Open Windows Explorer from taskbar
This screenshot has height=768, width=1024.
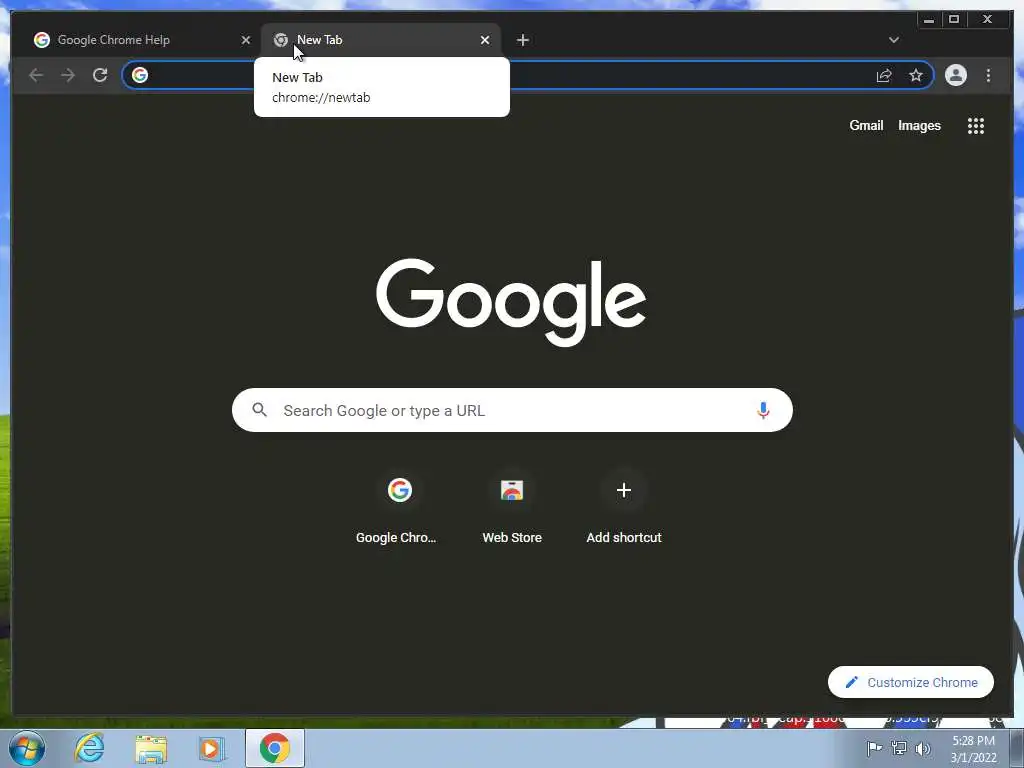coord(151,748)
